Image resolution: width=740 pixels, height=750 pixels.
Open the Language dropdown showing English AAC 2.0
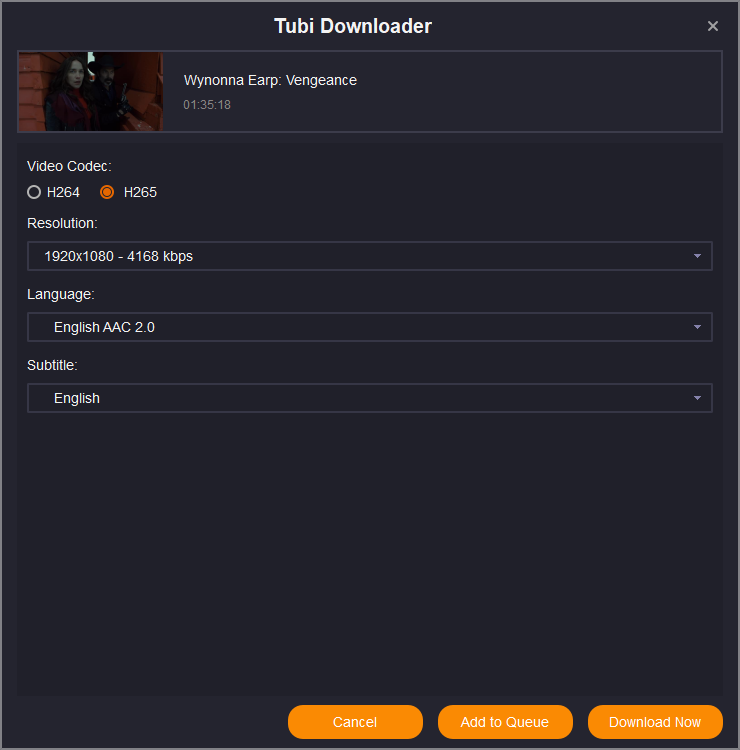click(370, 327)
